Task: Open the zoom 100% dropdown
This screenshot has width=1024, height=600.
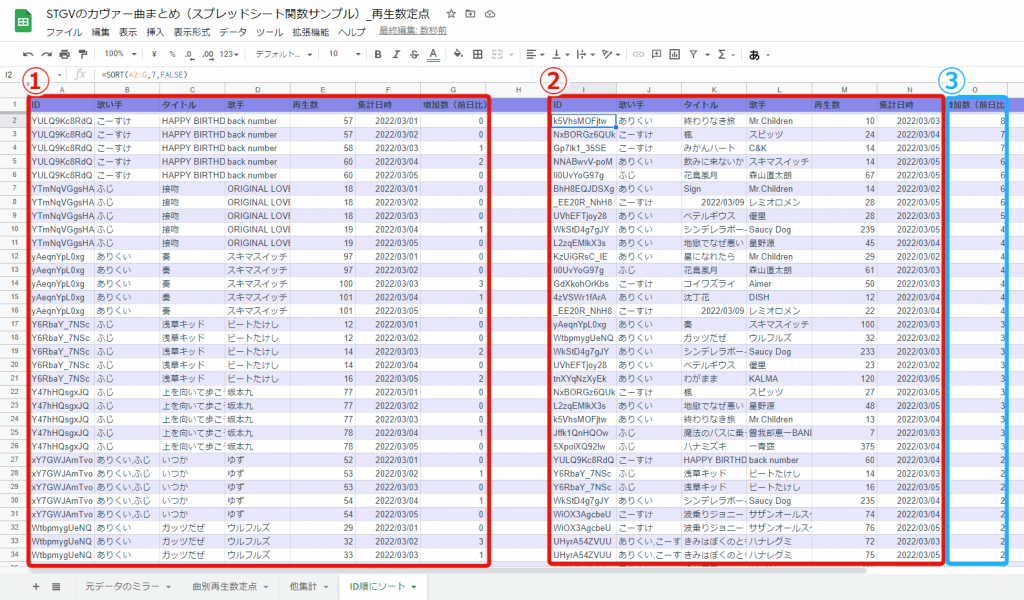Action: pyautogui.click(x=121, y=54)
